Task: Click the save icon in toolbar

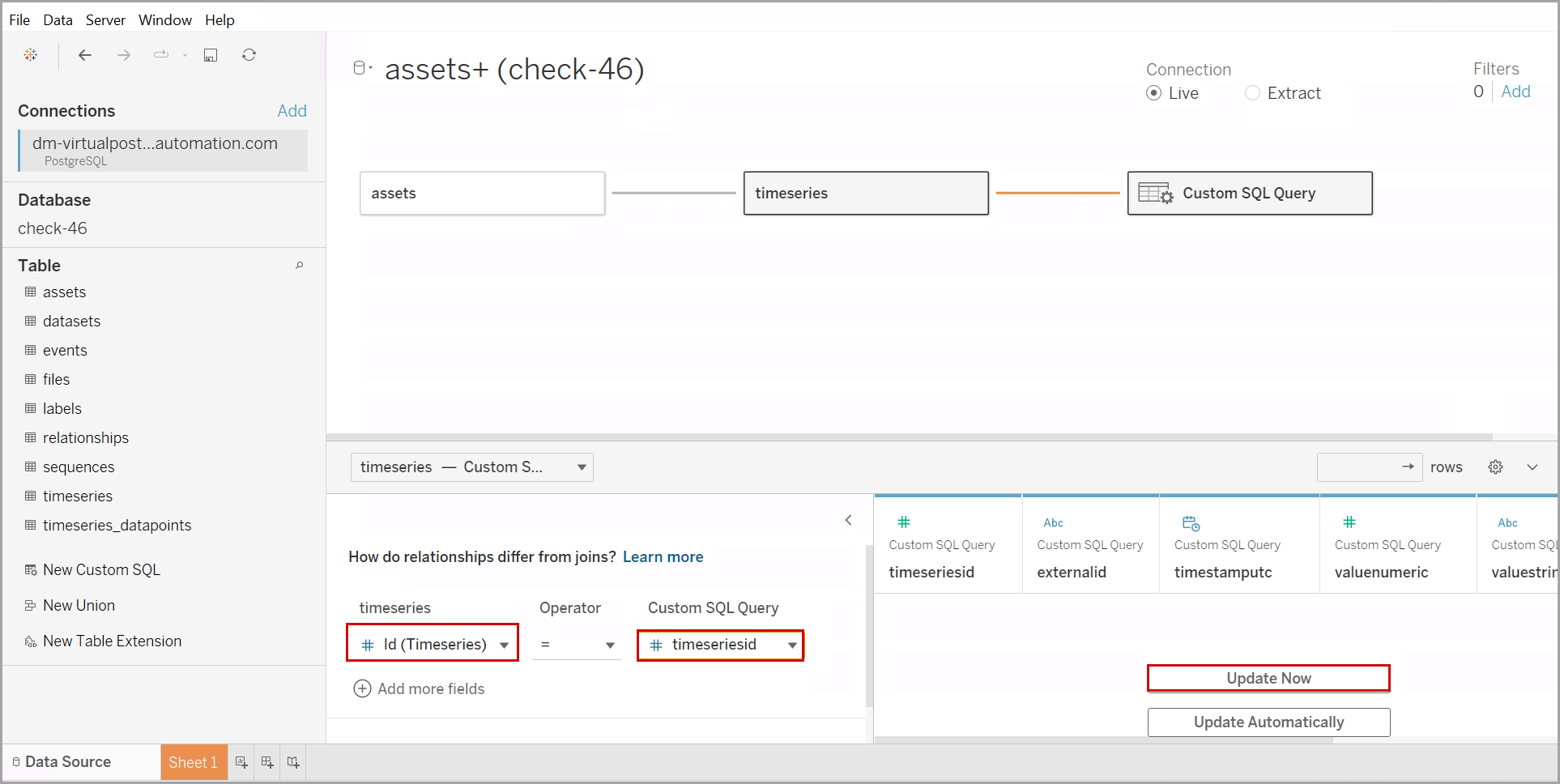Action: click(x=211, y=55)
